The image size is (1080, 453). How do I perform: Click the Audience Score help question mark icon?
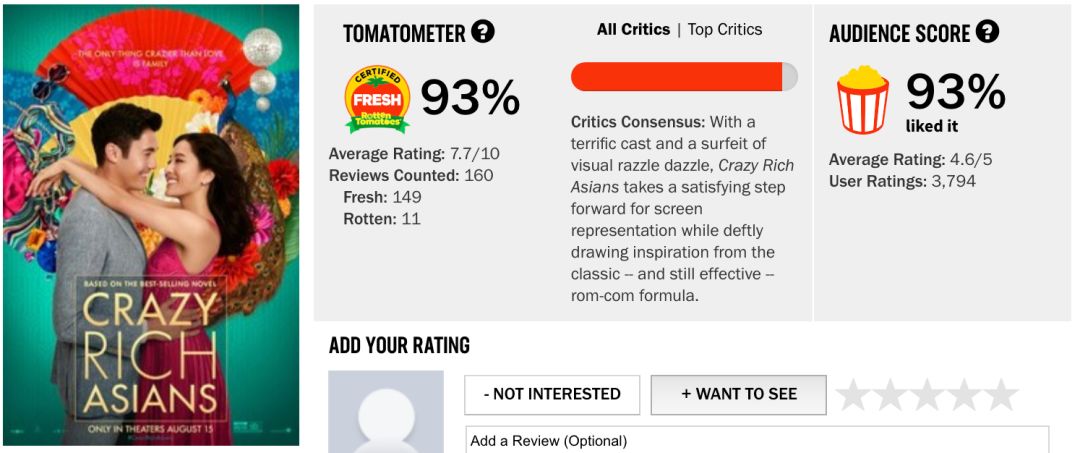tap(987, 32)
